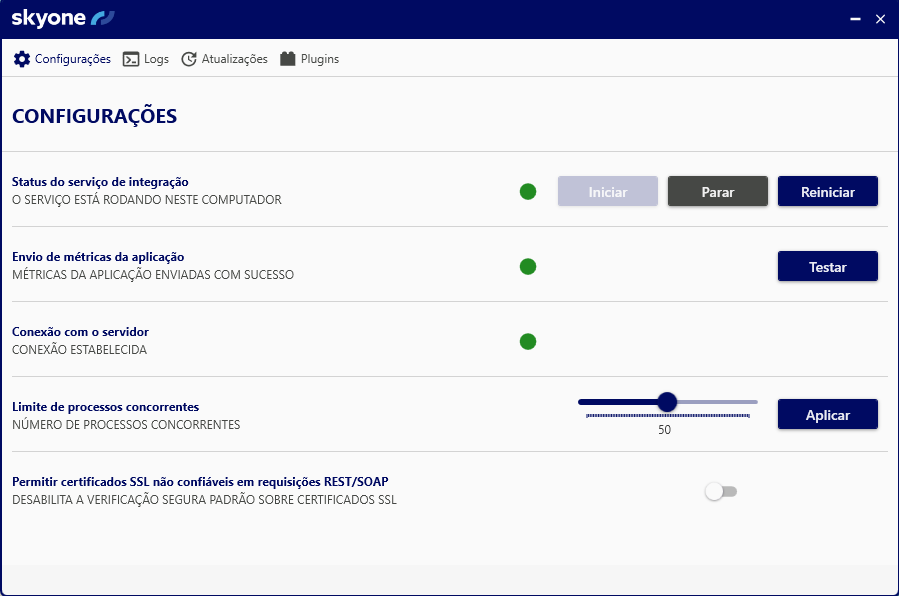Enable untrusted SSL certificates toggle

coord(720,491)
